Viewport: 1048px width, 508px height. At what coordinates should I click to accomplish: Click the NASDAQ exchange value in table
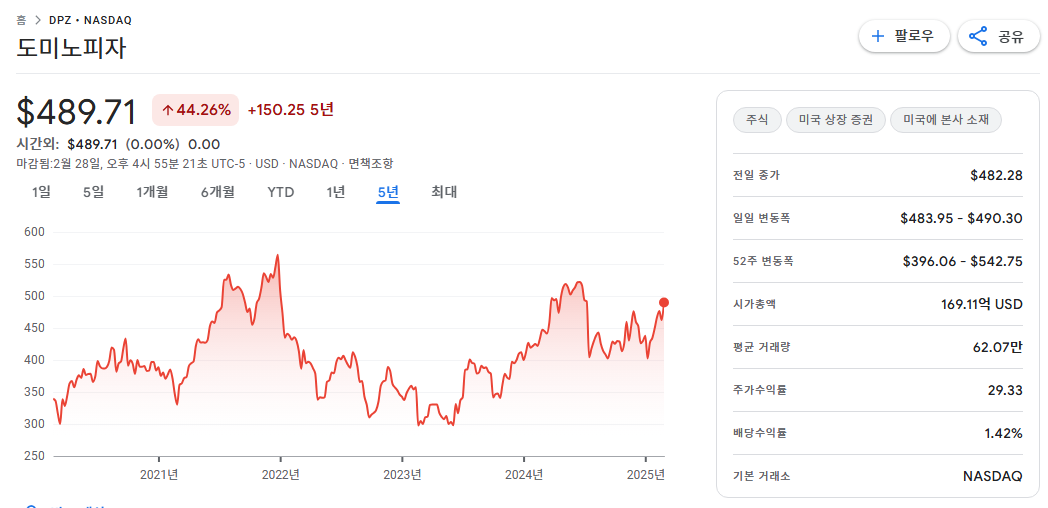993,477
